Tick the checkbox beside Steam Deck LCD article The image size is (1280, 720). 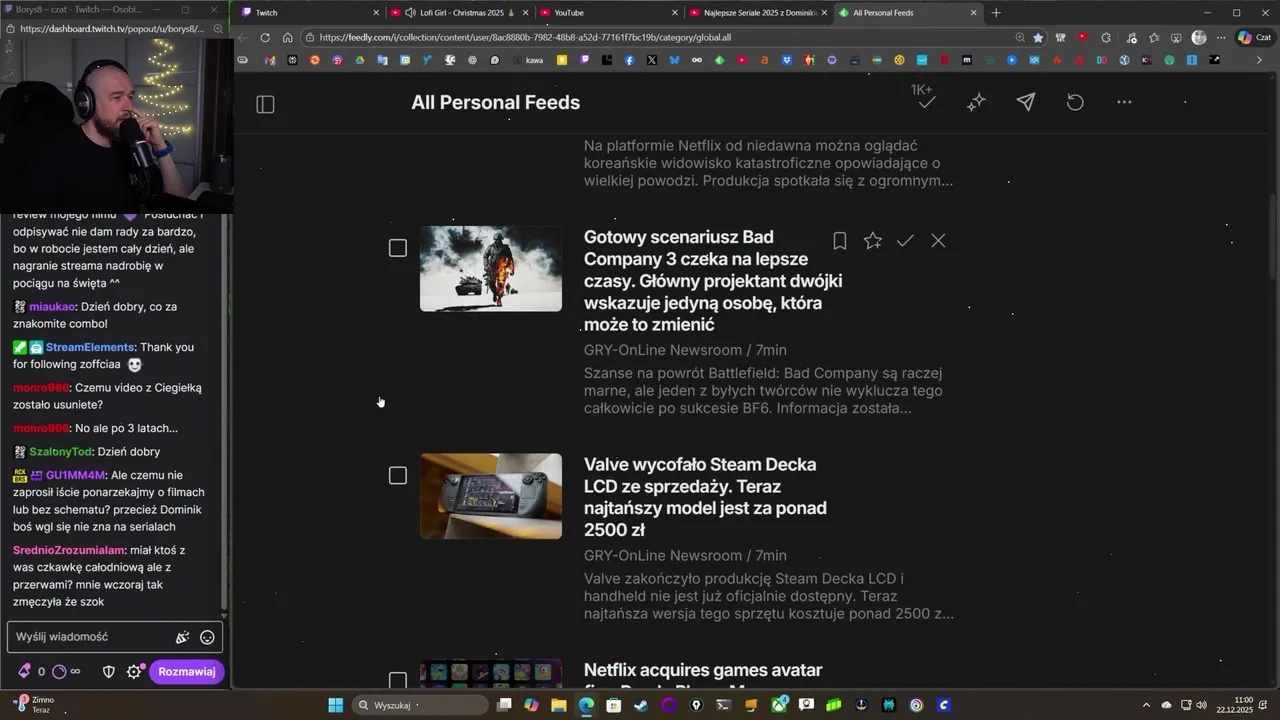(398, 475)
